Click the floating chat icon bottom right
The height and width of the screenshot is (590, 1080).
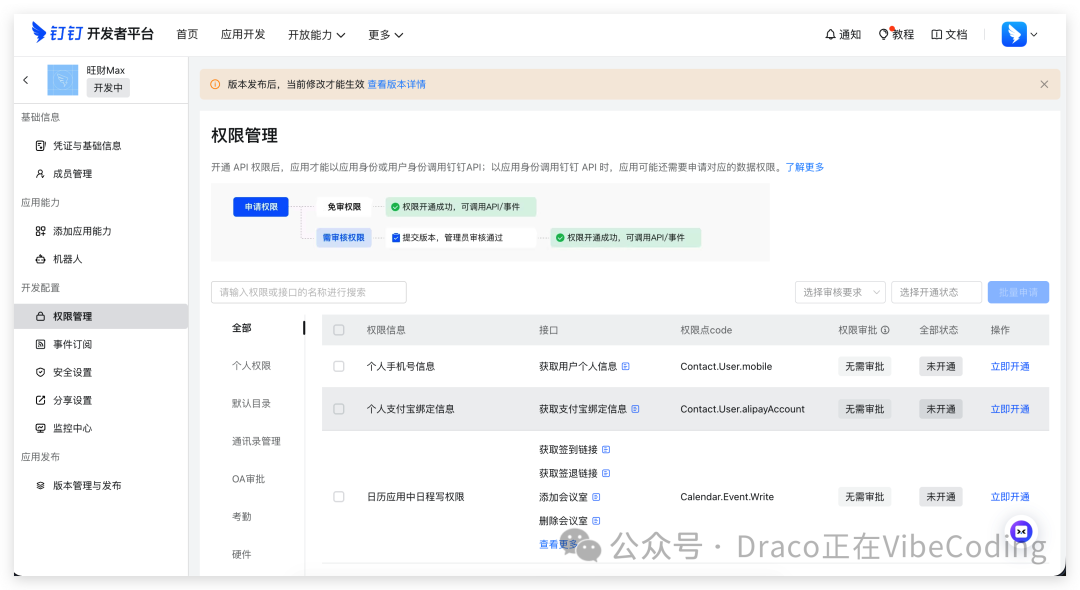tap(1020, 532)
